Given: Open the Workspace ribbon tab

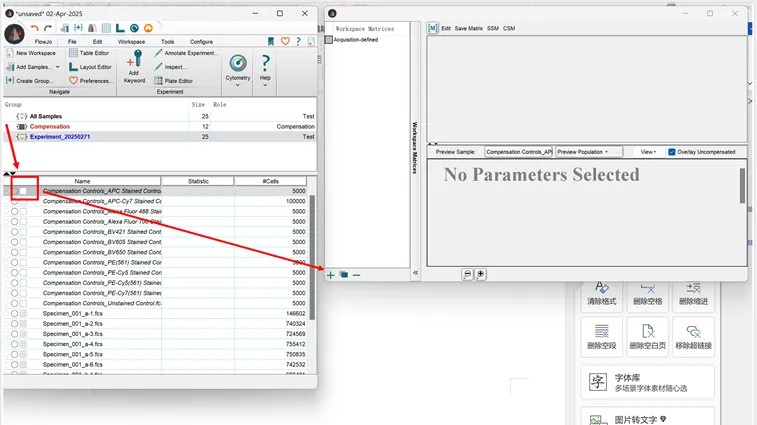Looking at the screenshot, I should 131,41.
